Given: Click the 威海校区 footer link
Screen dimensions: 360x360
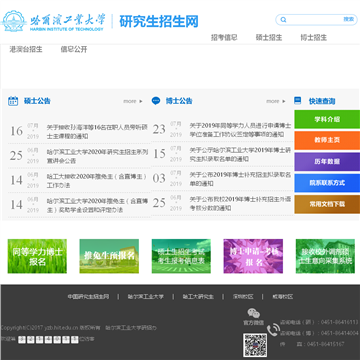Looking at the screenshot, I should (283, 296).
